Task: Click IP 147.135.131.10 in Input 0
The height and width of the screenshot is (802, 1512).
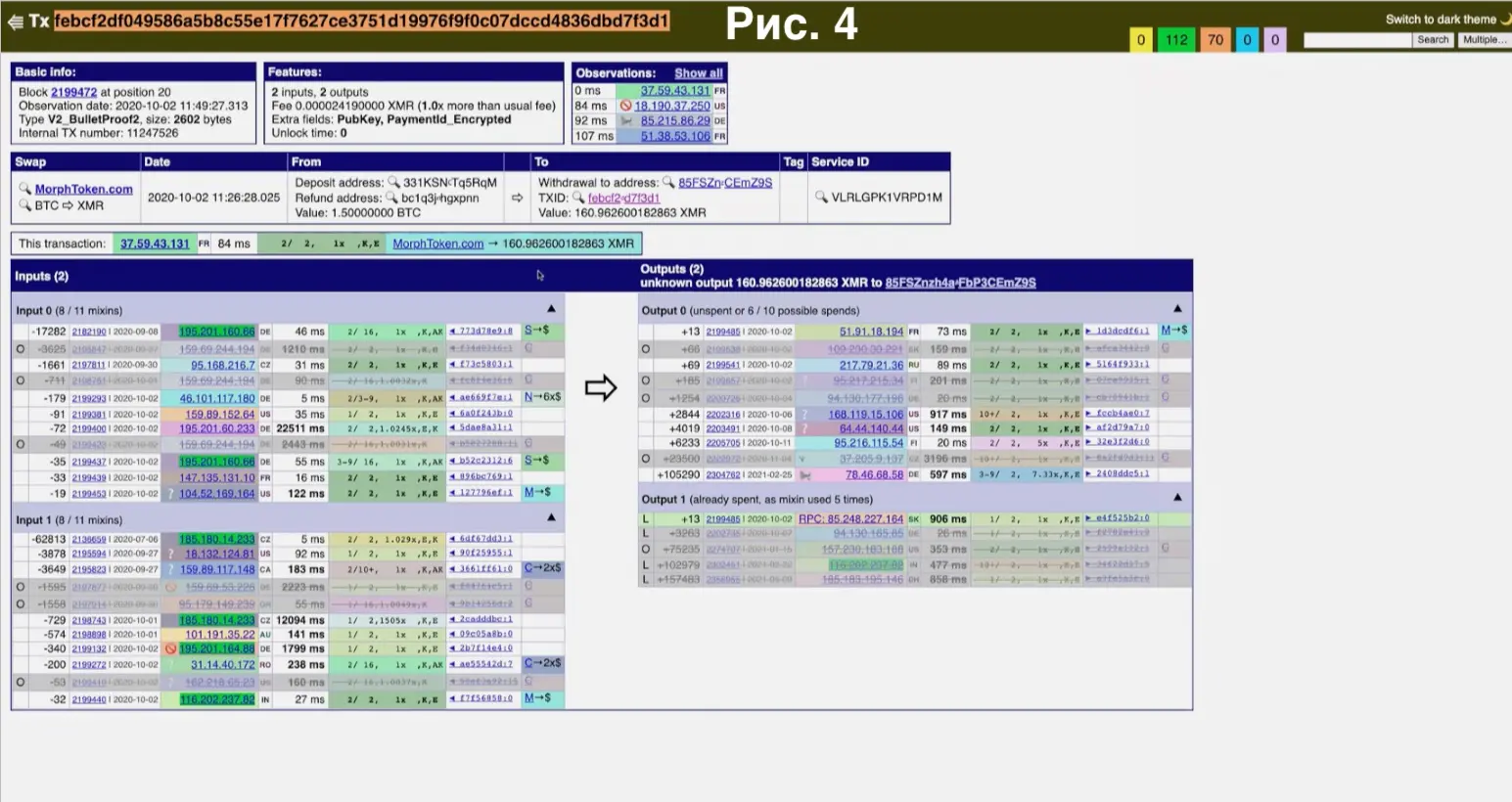Action: pyautogui.click(x=217, y=477)
